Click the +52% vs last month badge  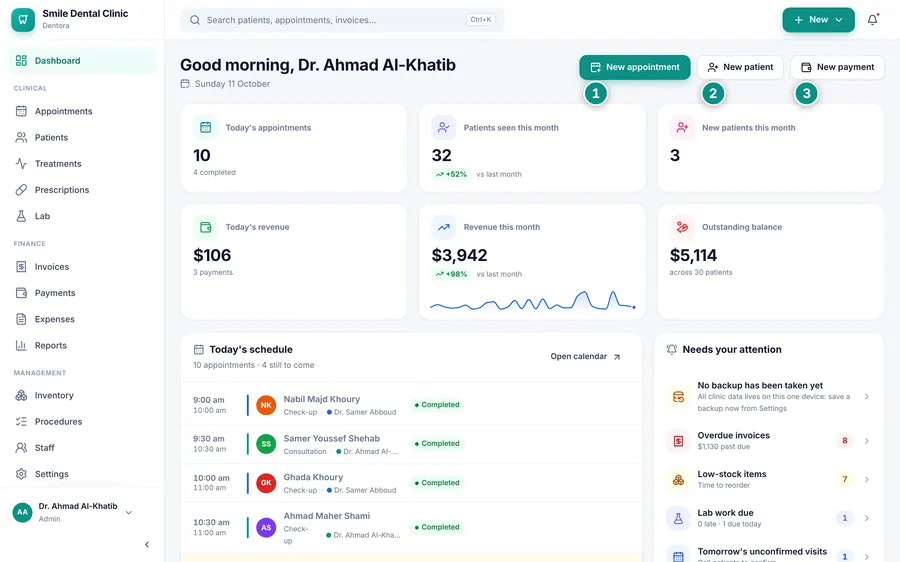tap(451, 175)
